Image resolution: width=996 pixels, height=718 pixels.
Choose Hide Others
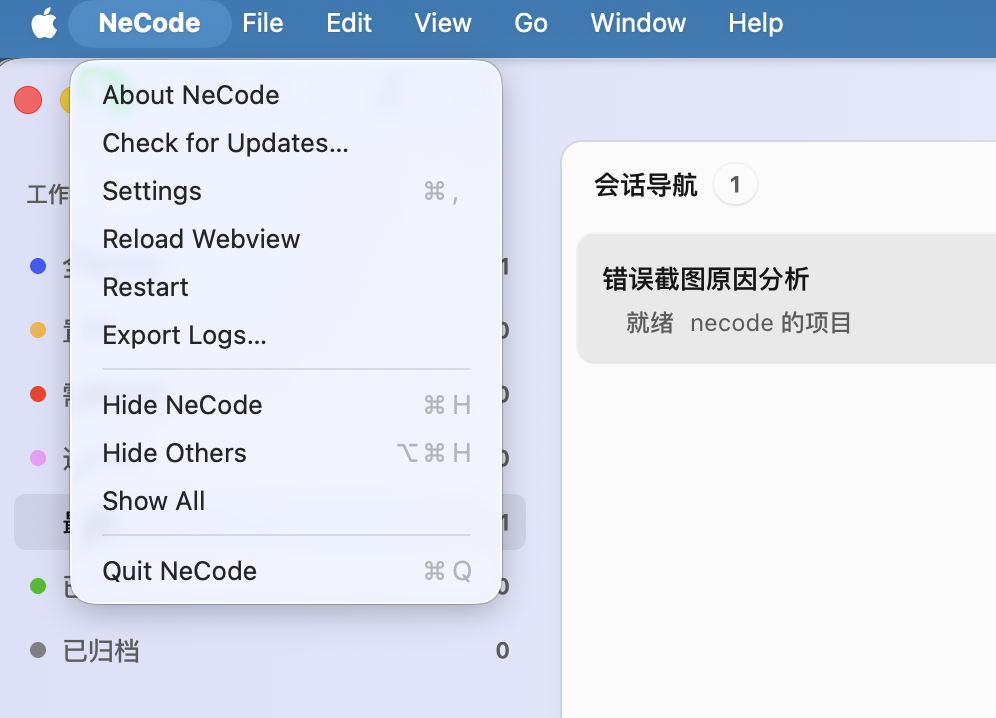click(x=286, y=453)
